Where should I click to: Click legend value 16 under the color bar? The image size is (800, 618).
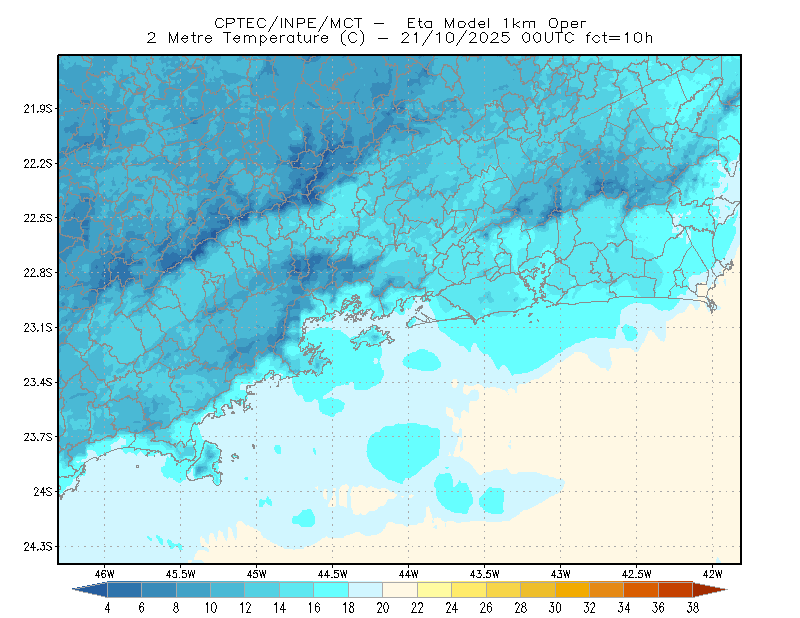click(314, 608)
